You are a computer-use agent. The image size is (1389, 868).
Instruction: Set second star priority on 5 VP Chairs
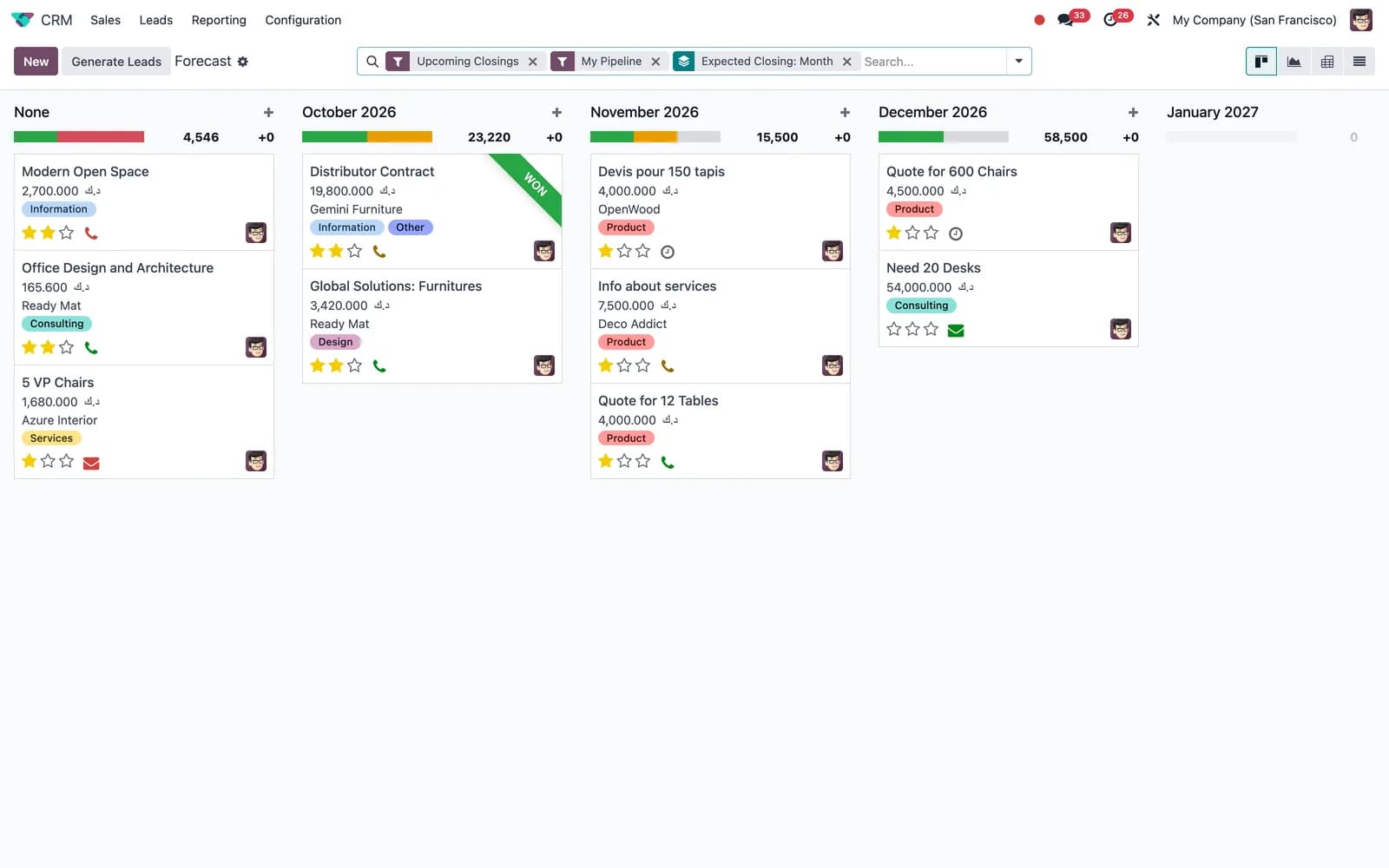click(48, 461)
